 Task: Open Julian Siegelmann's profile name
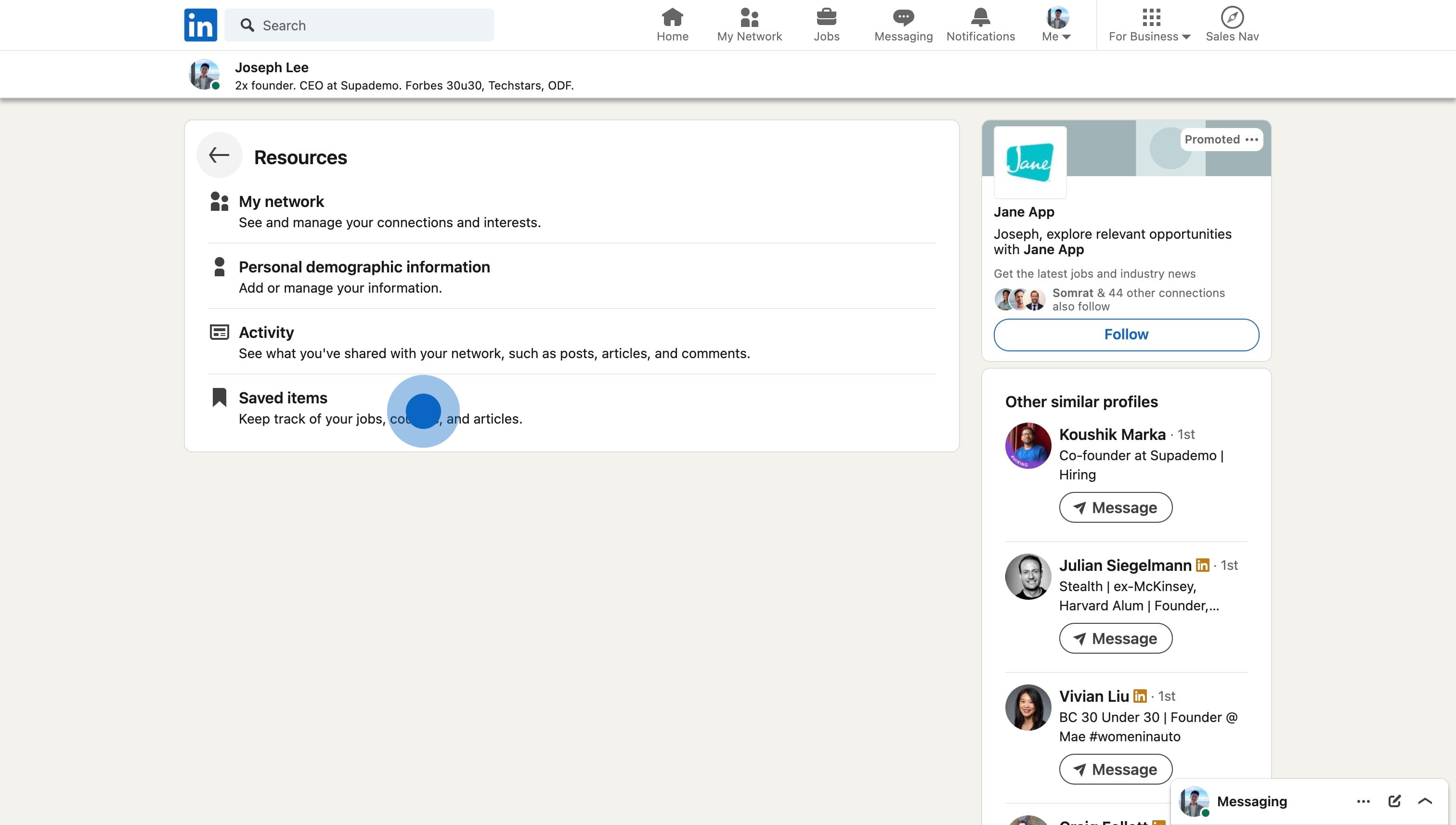tap(1125, 566)
